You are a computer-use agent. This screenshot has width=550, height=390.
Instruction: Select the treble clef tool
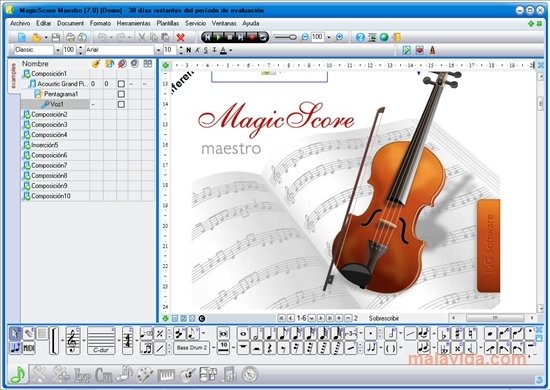(x=73, y=341)
